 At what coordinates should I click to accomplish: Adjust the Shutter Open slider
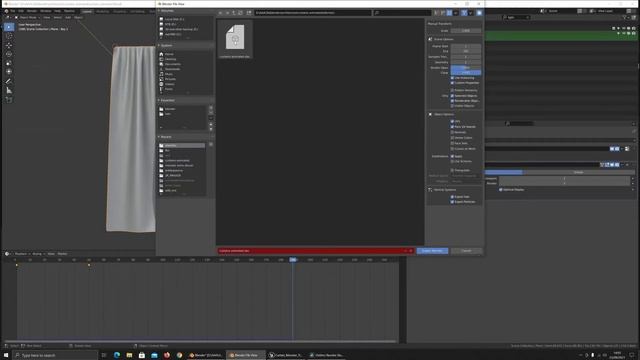pos(466,68)
